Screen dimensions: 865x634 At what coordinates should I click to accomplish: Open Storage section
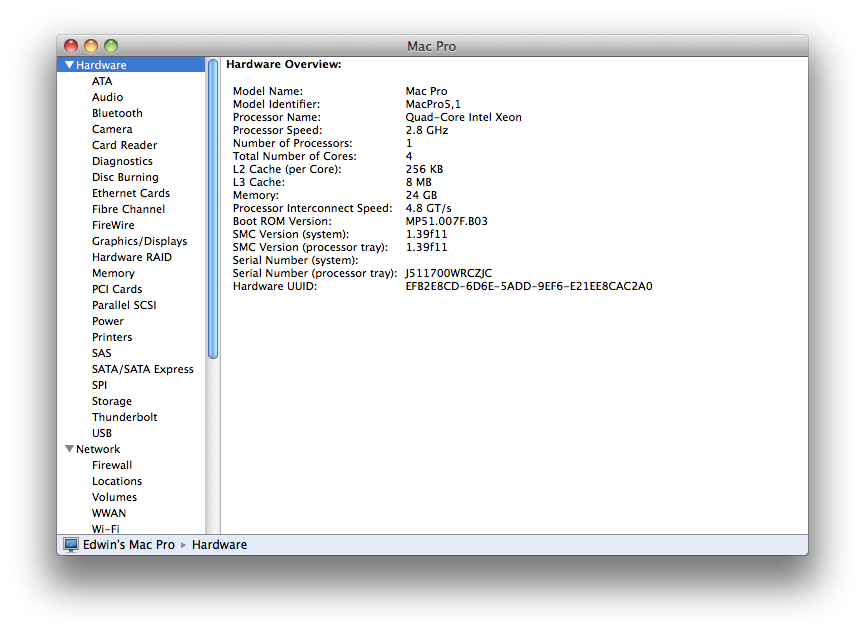click(112, 401)
